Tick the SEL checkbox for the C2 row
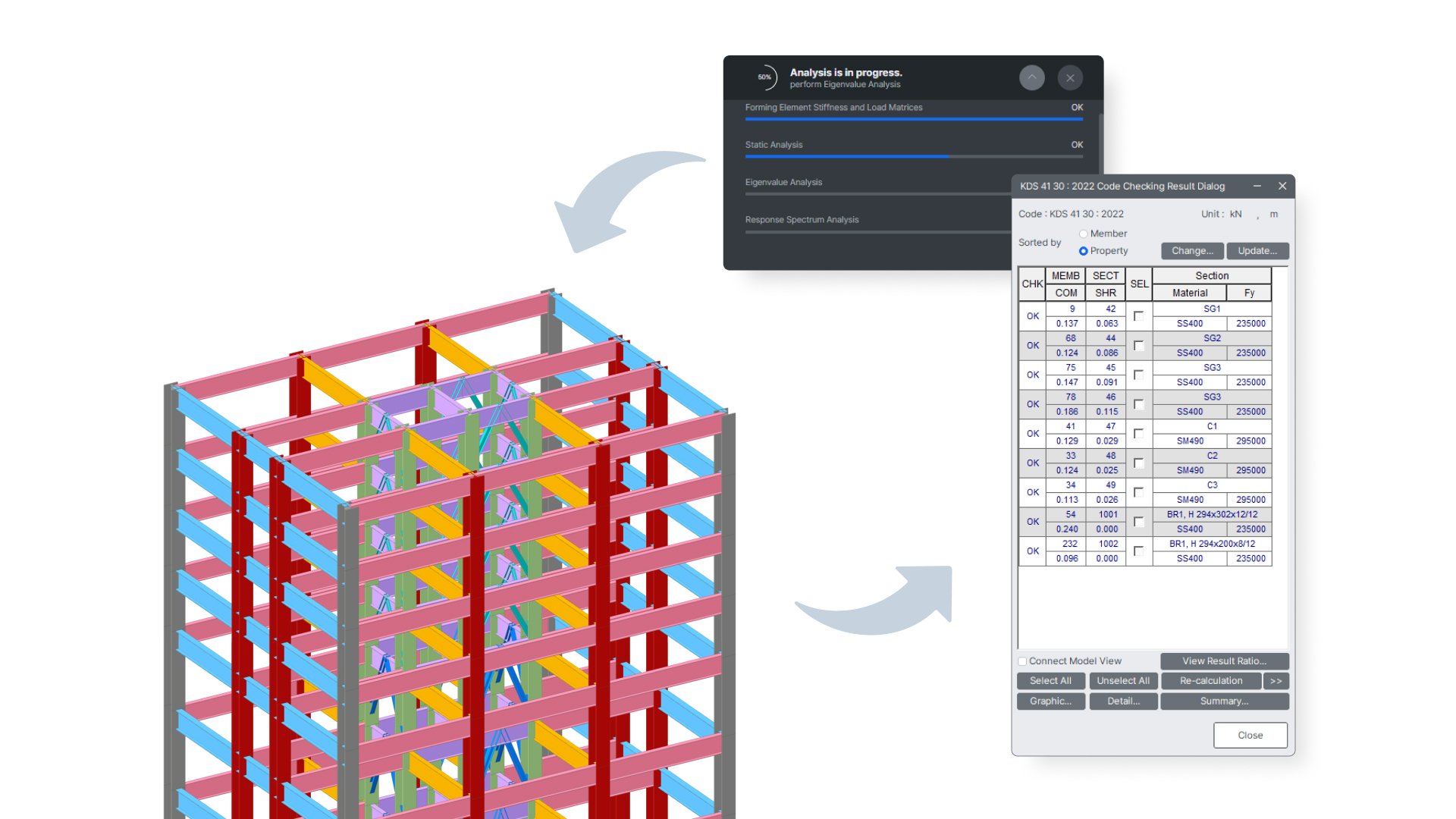Screen dimensions: 1456x819 [x=1138, y=463]
